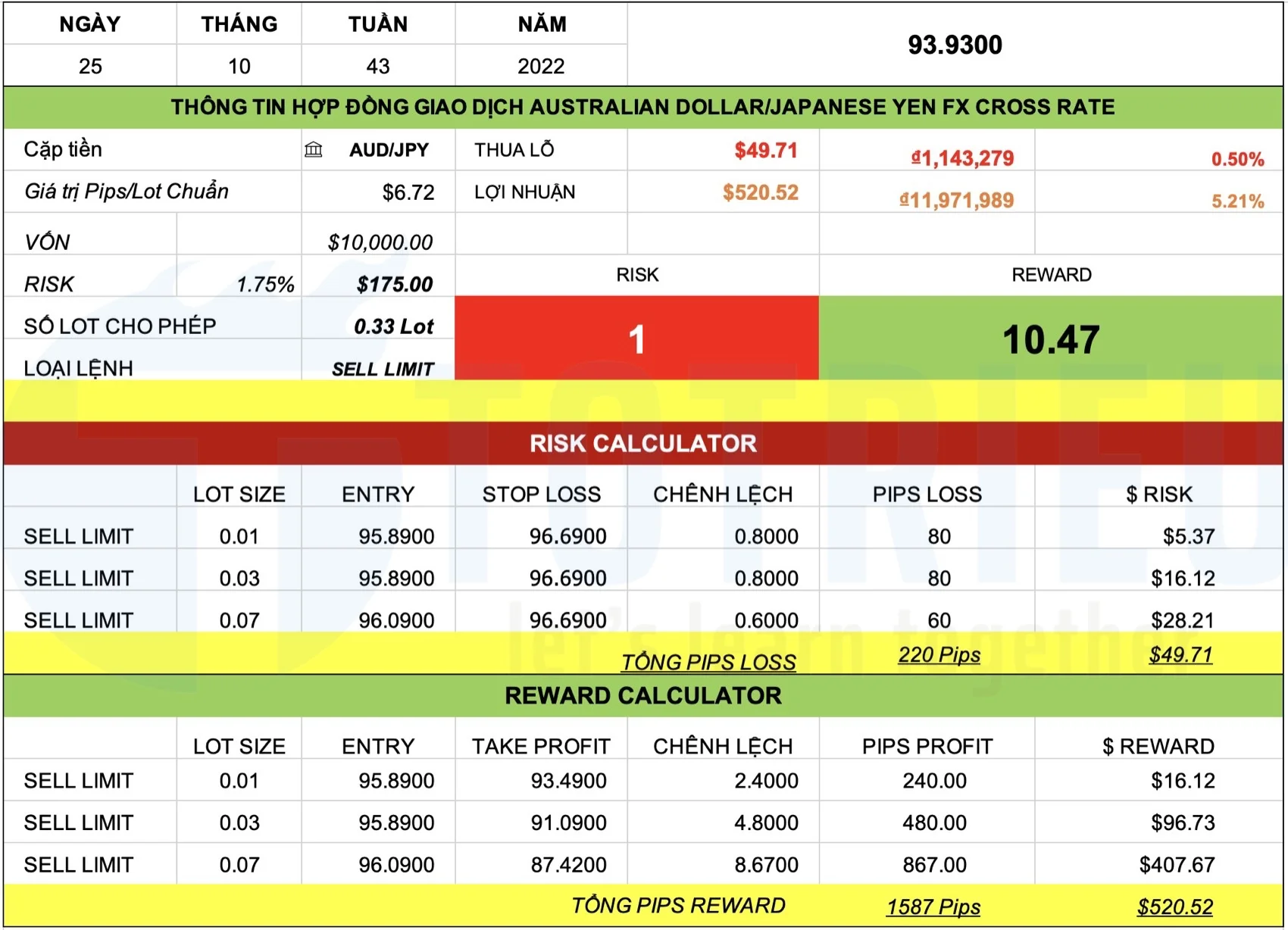This screenshot has width=1288, height=930.
Task: Click the red risk ratio cell showing 1
Action: click(636, 339)
